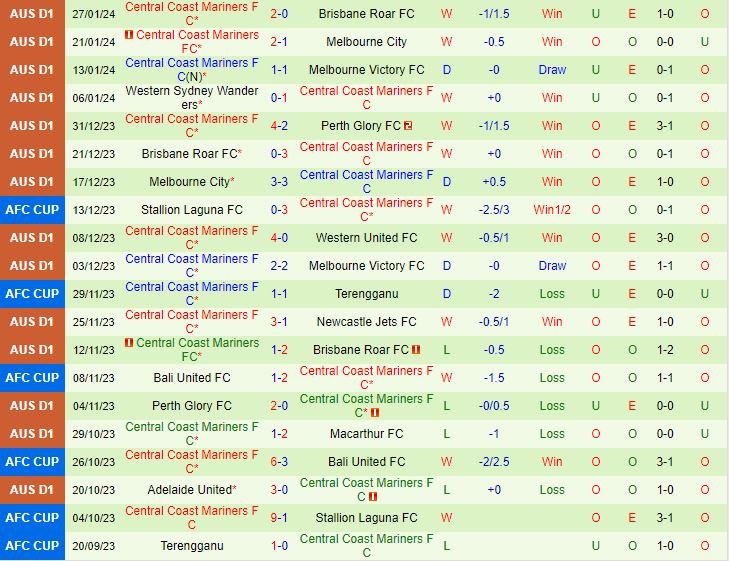
Task: Click the date 25/11/23
Action: click(x=93, y=322)
